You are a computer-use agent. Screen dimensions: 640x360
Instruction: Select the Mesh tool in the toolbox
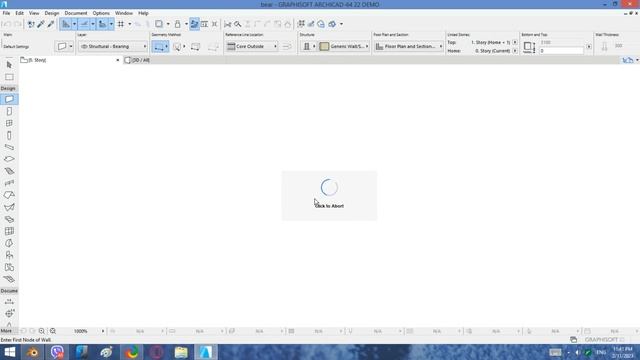coord(9,280)
